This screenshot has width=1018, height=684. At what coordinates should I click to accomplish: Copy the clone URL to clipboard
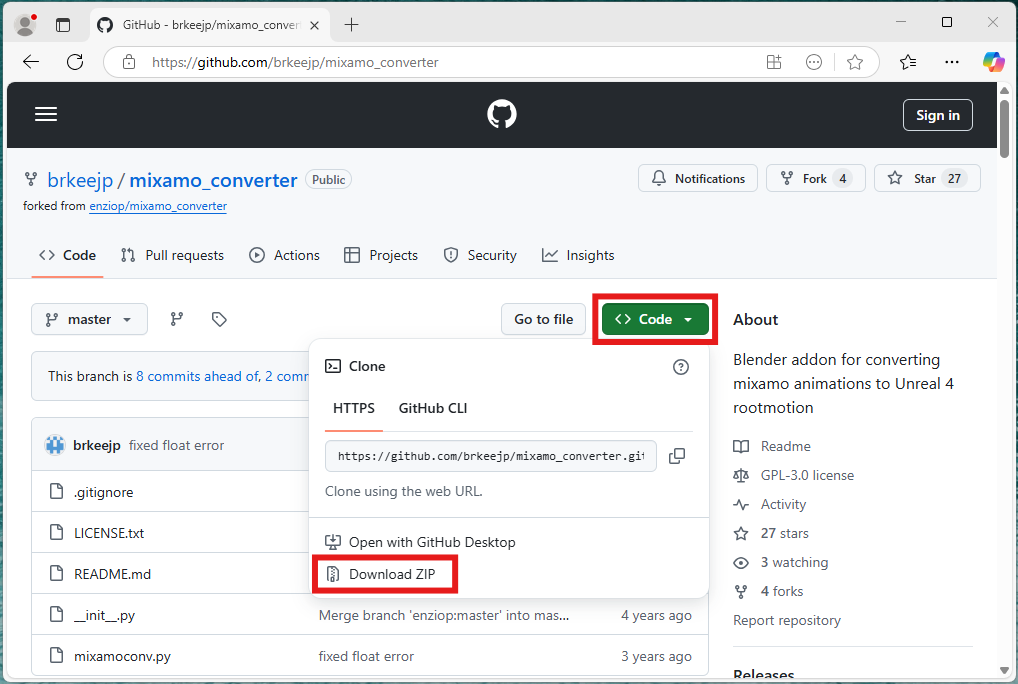pos(677,456)
